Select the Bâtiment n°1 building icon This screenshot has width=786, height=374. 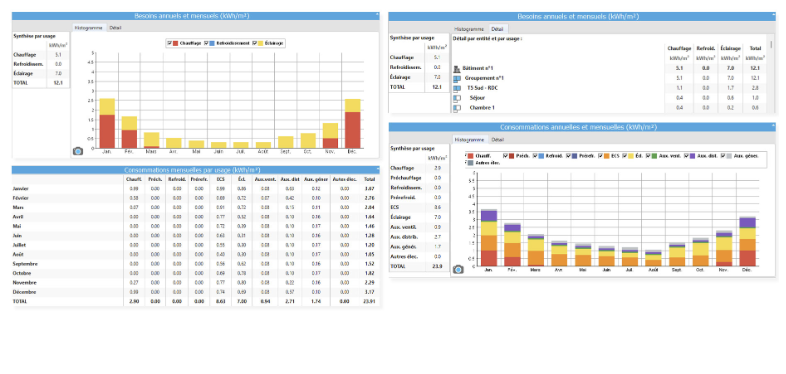point(457,68)
